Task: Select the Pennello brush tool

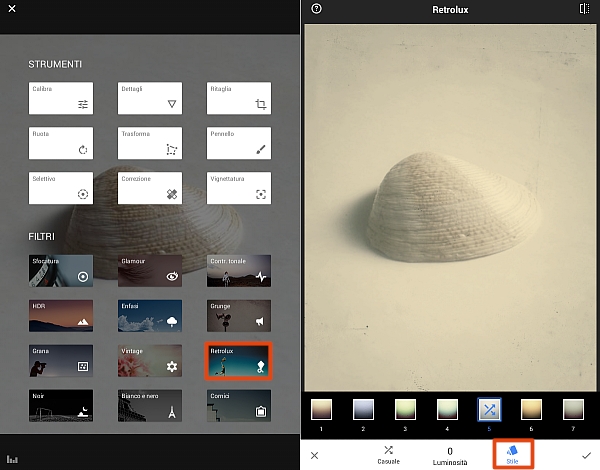Action: (239, 143)
